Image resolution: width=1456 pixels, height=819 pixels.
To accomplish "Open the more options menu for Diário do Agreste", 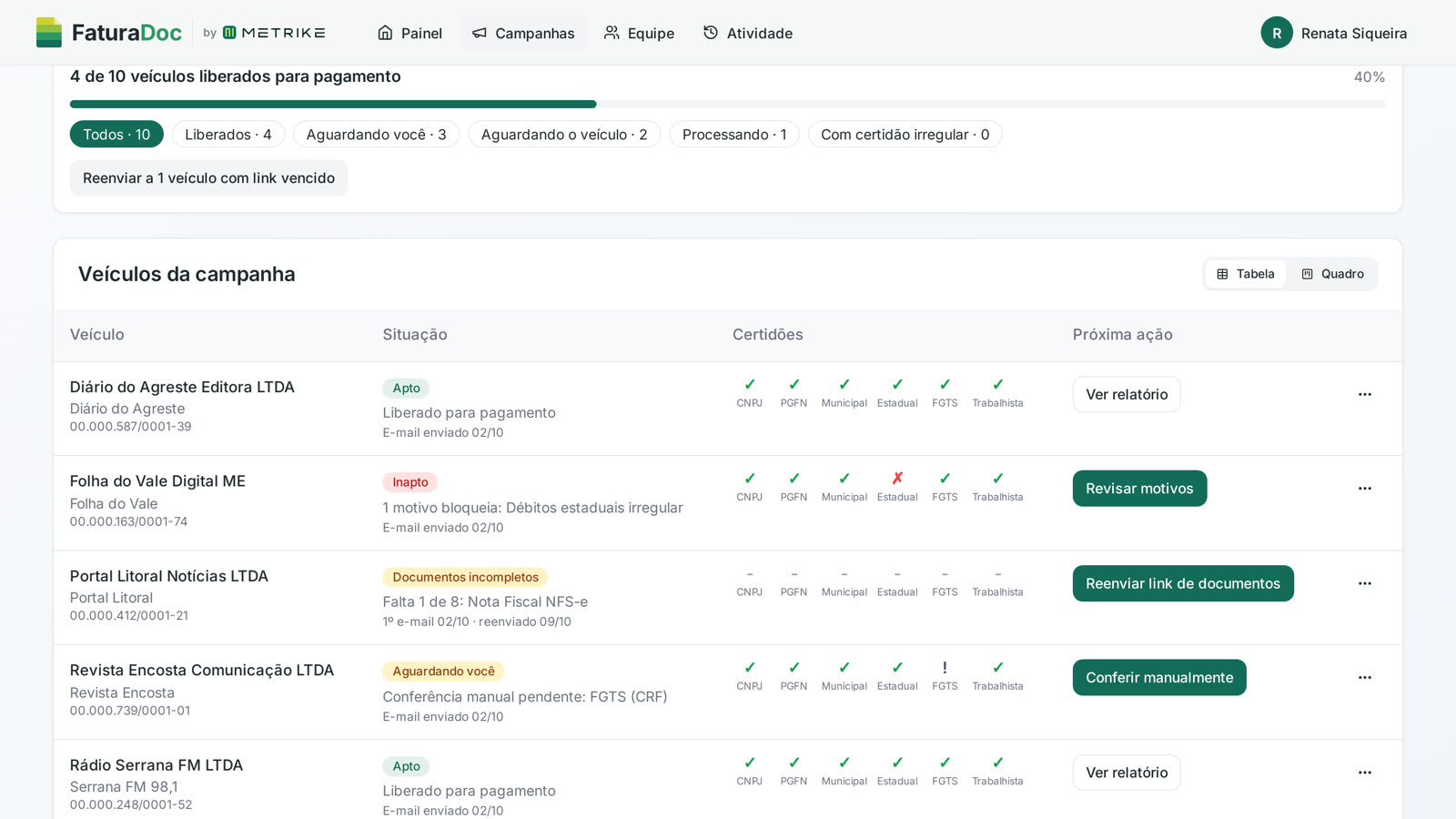I will point(1364,394).
